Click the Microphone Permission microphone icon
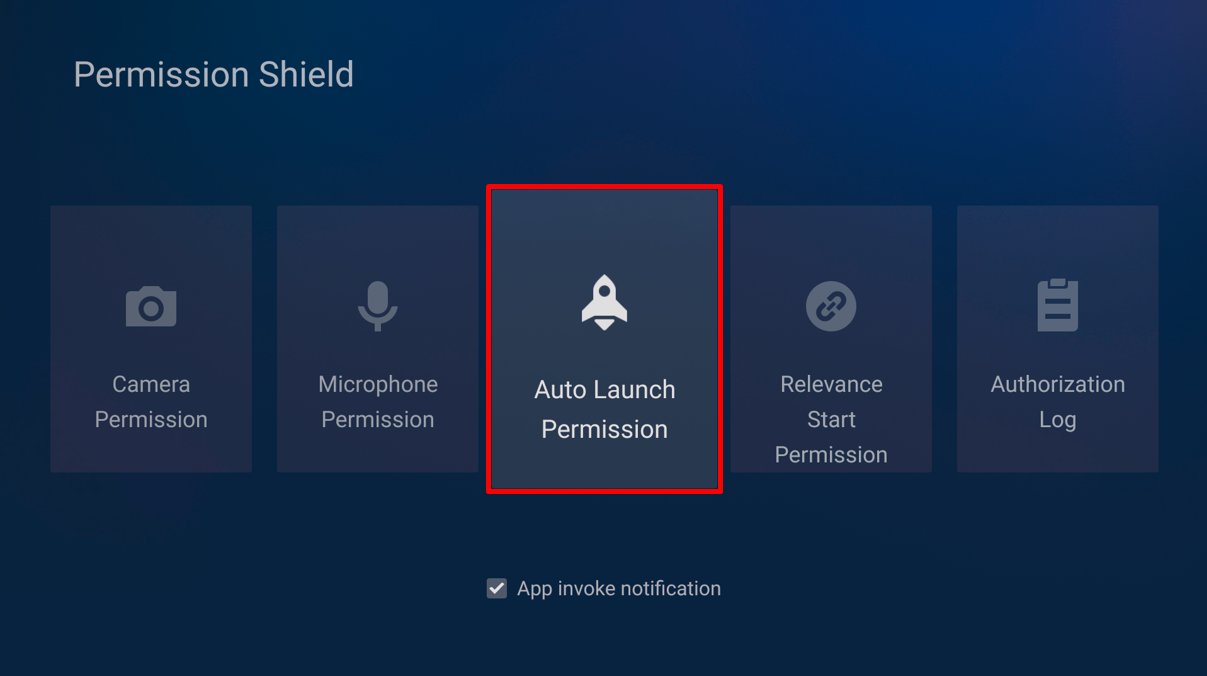This screenshot has width=1207, height=676. pos(378,306)
